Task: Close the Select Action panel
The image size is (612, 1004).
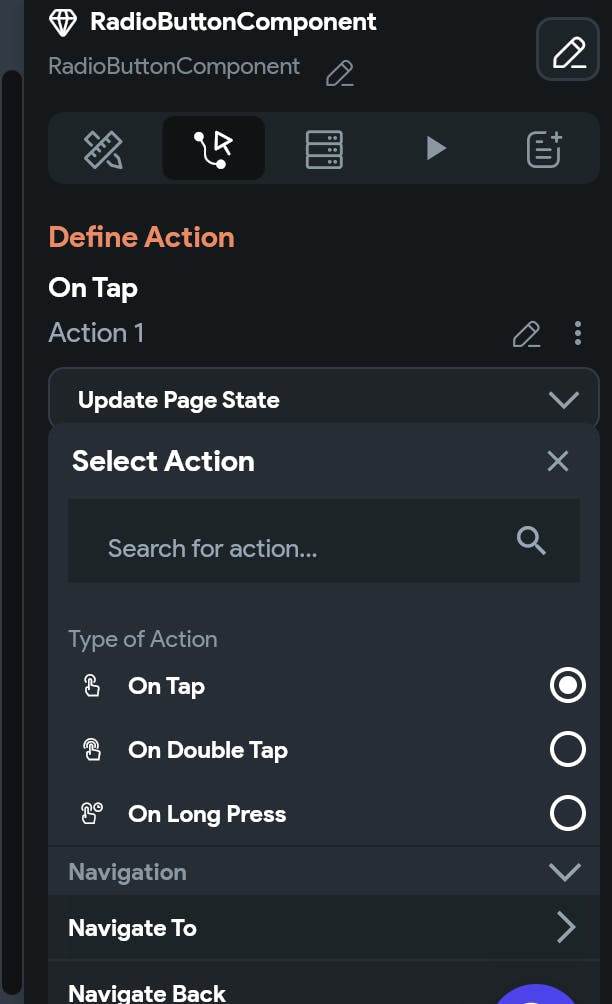Action: pyautogui.click(x=557, y=461)
